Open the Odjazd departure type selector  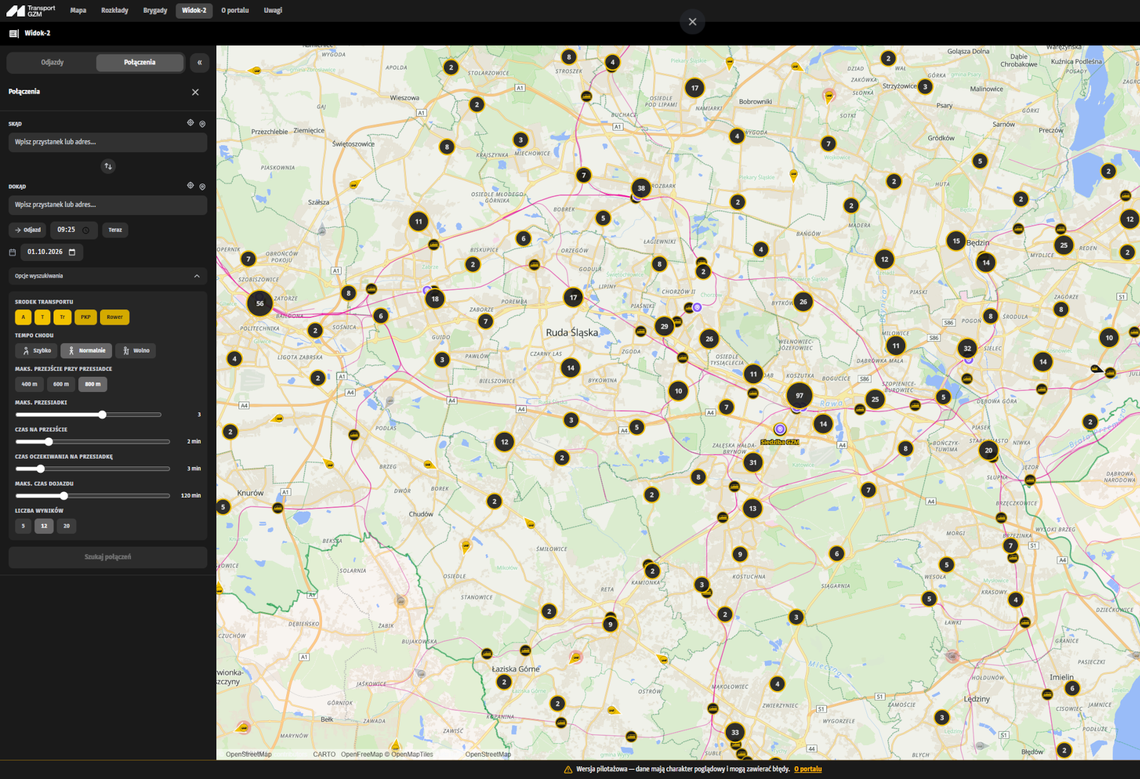coord(28,230)
